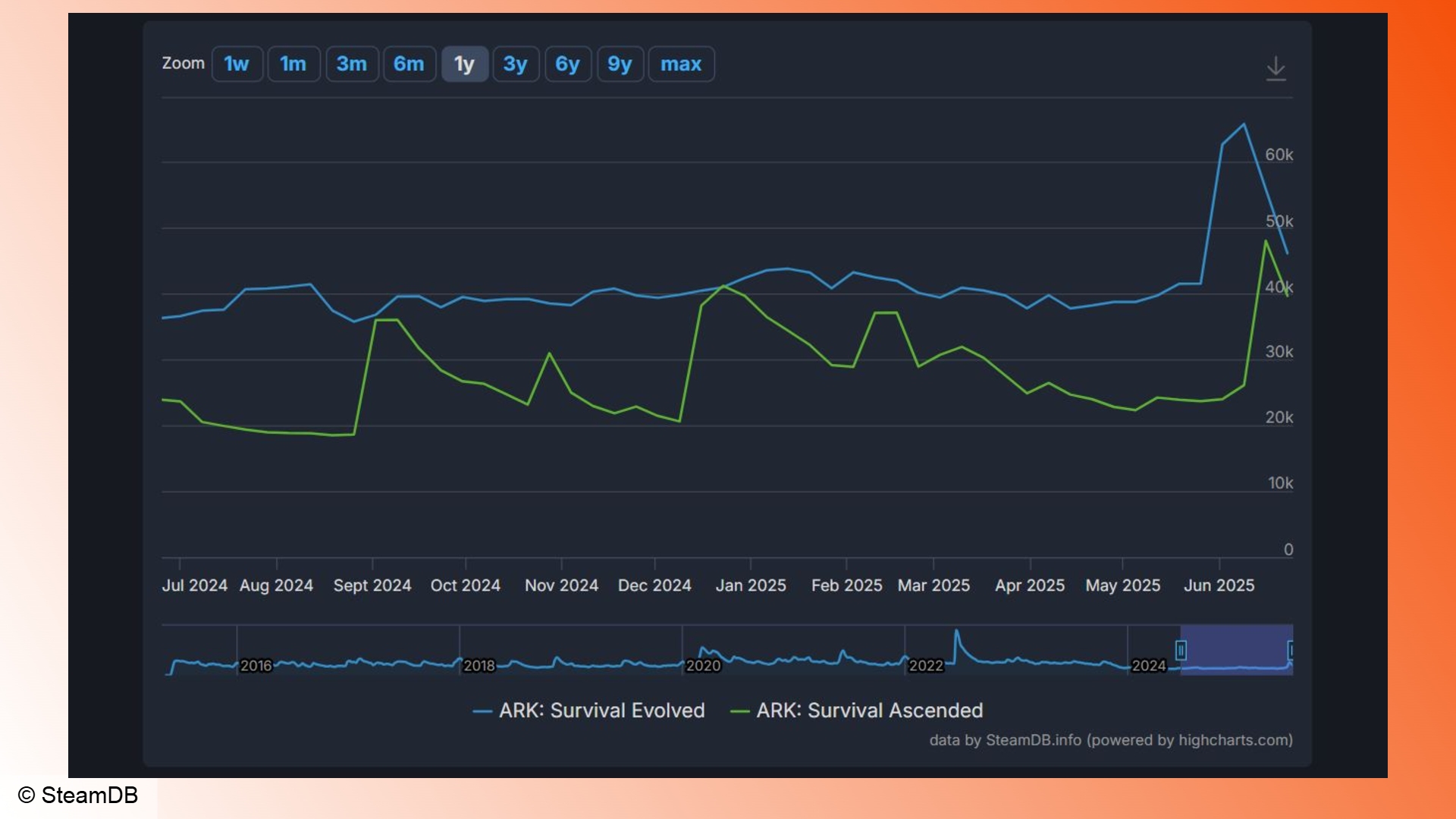Screen dimensions: 1456x819
Task: Click the green Ascended line peak in June 2025
Action: (x=1266, y=240)
